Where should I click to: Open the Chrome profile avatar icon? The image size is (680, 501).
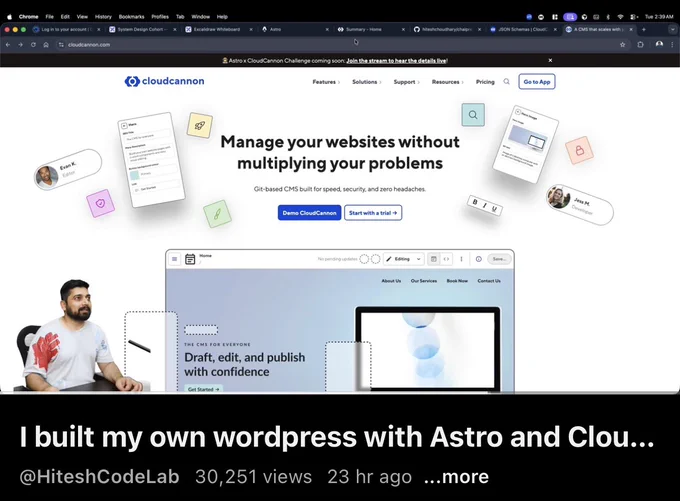(659, 44)
